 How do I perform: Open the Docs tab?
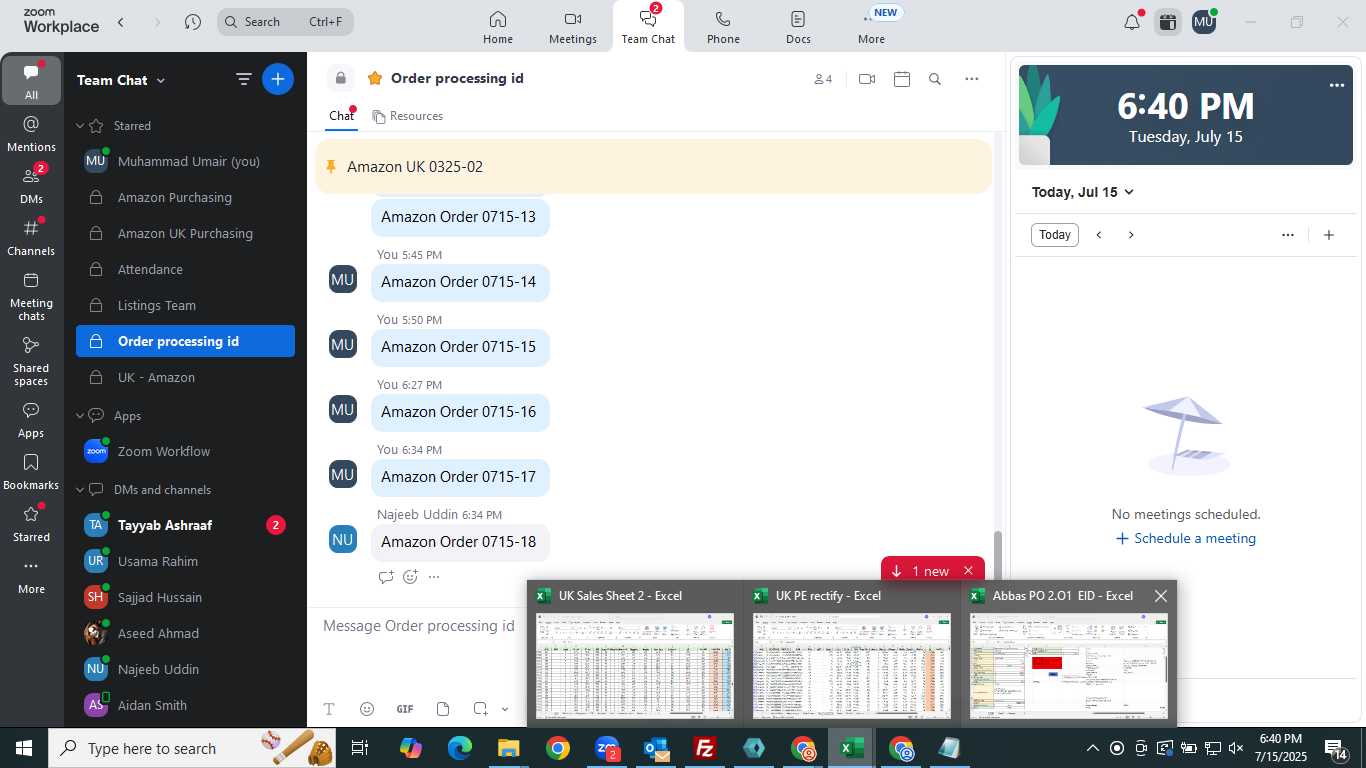click(798, 27)
